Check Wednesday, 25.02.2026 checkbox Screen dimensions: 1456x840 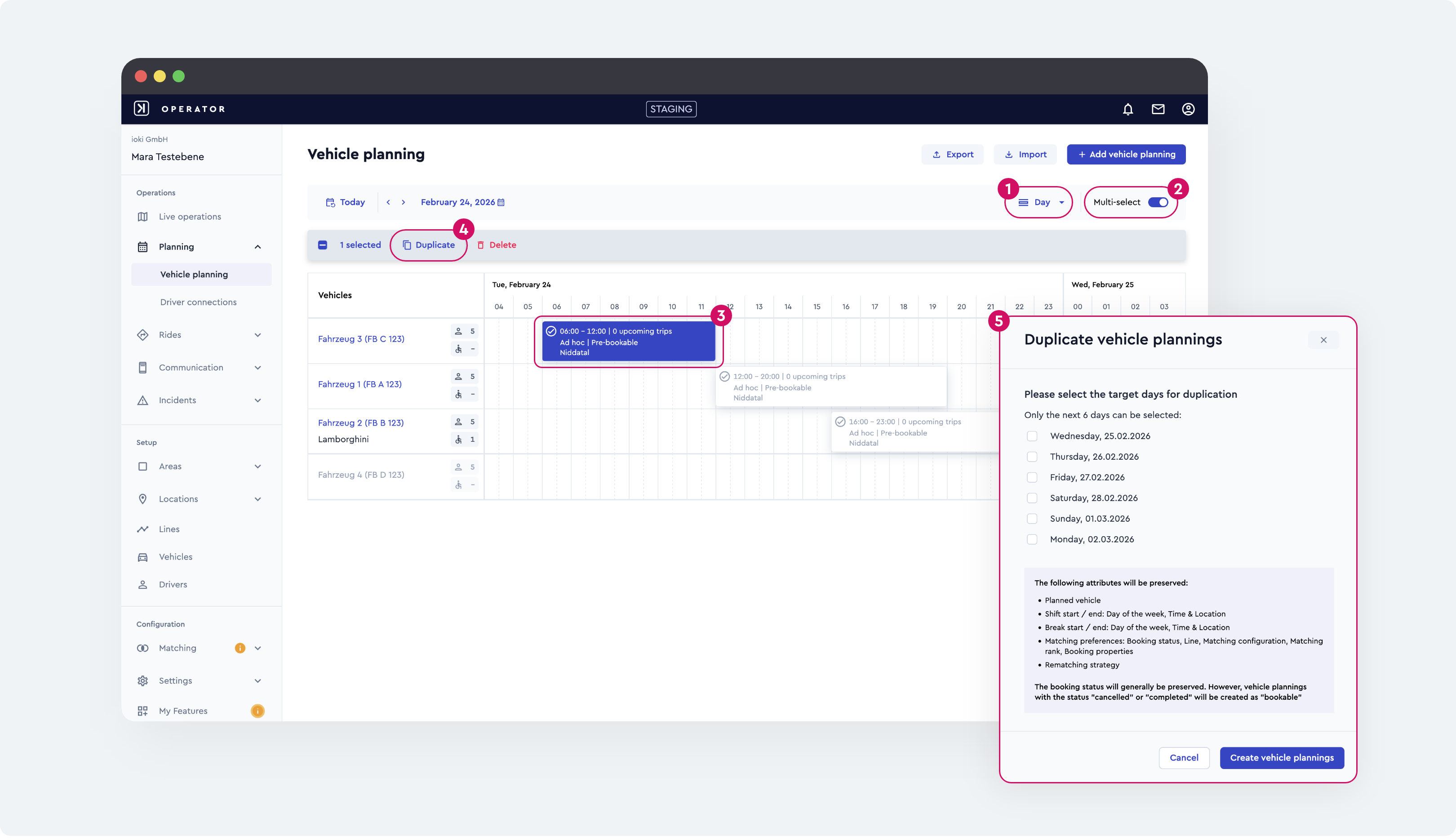pyautogui.click(x=1032, y=436)
